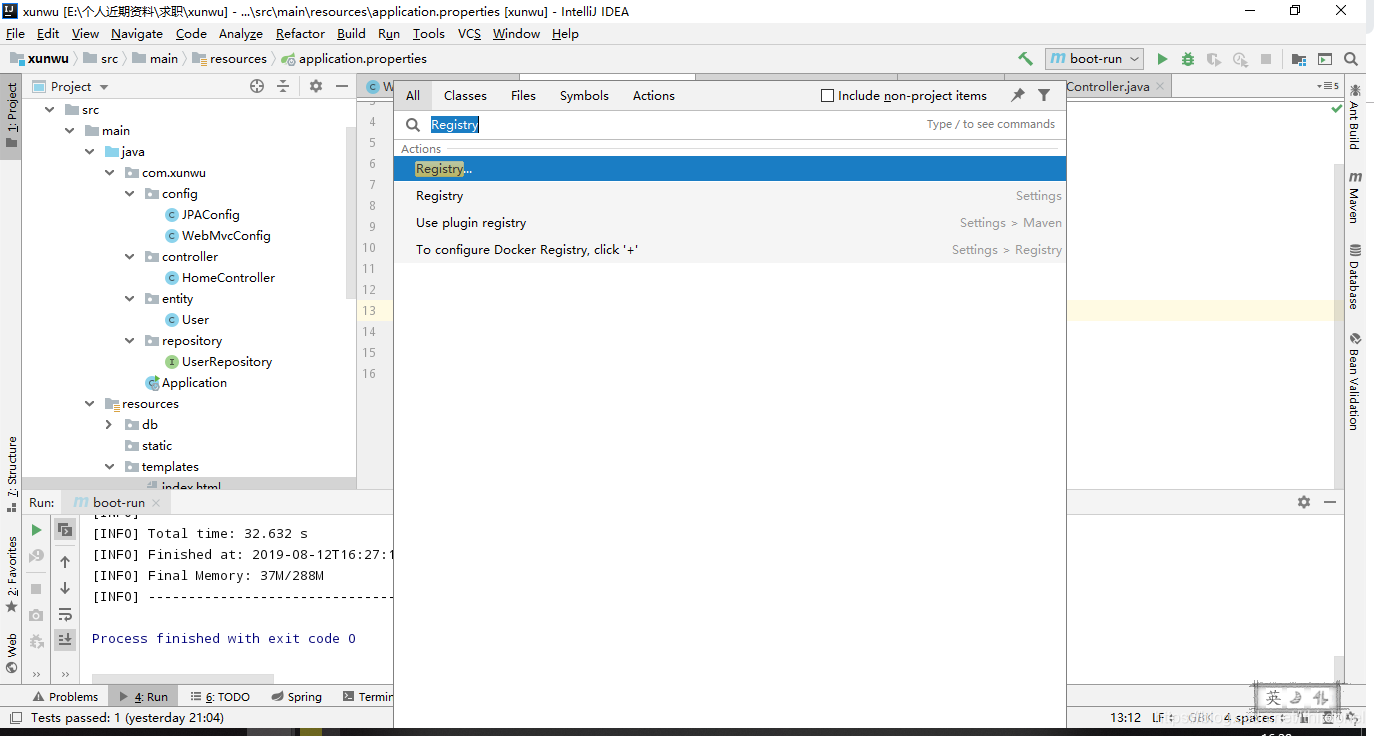
Task: Start debugging with the green bug icon
Action: pyautogui.click(x=1188, y=59)
